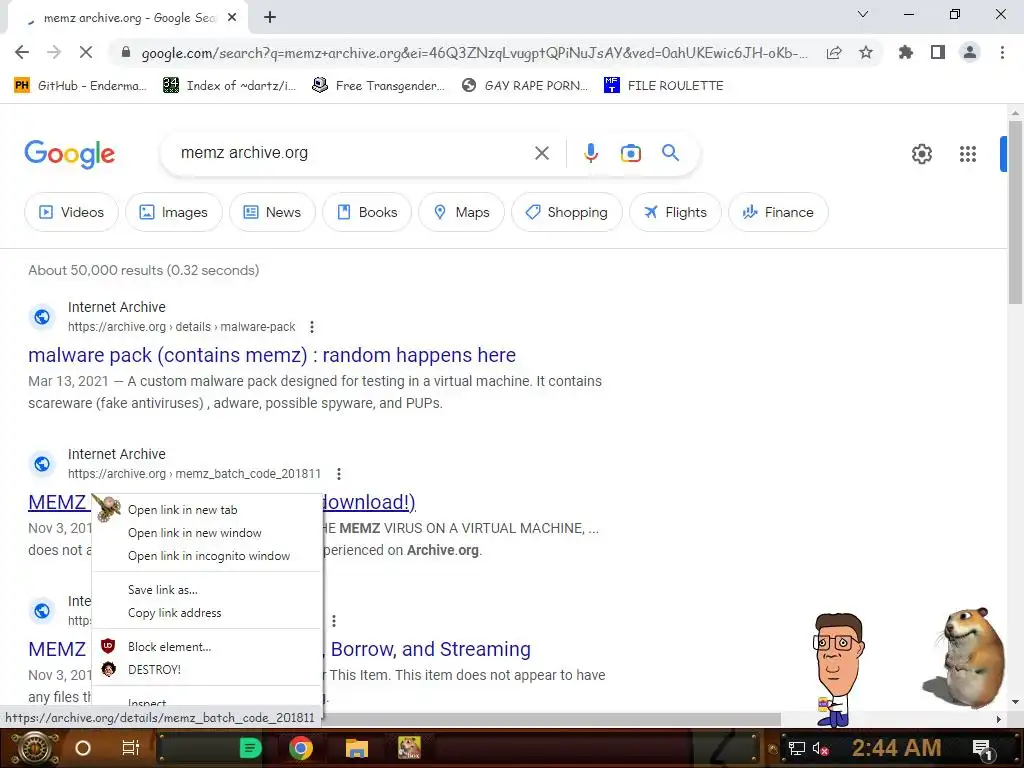Filter results by Shopping
Image resolution: width=1024 pixels, height=768 pixels.
pos(567,212)
